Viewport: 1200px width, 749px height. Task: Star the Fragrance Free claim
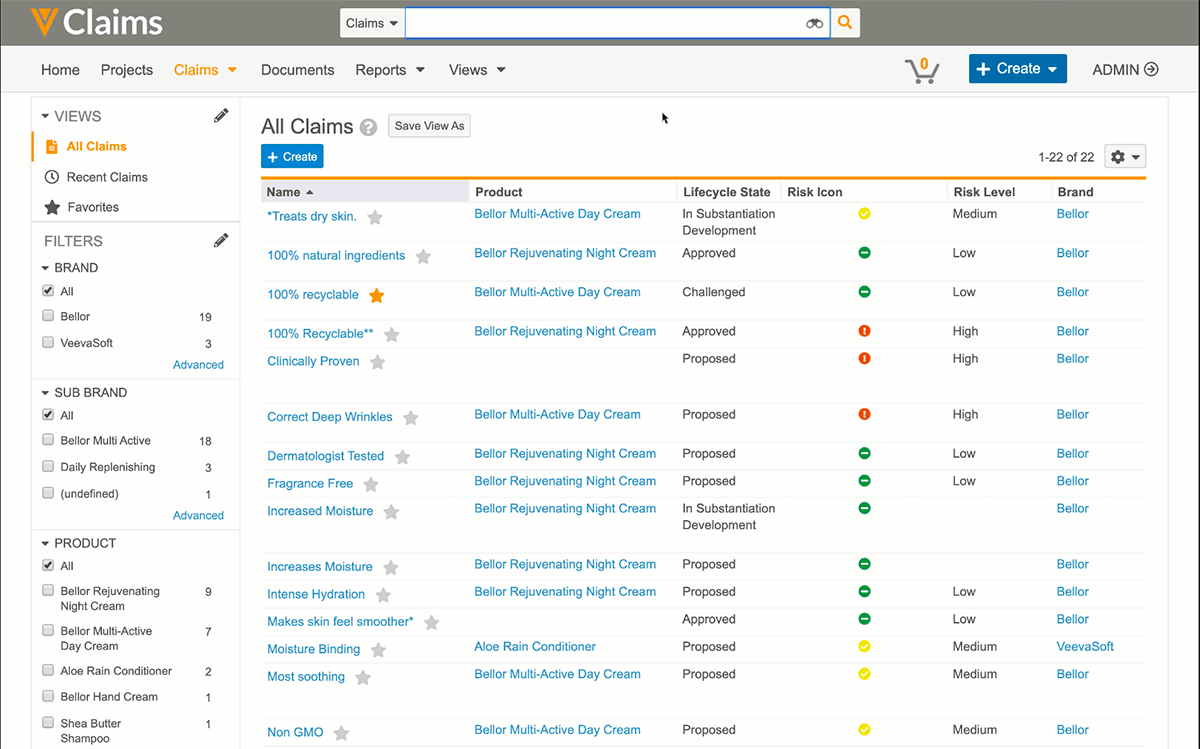click(371, 484)
